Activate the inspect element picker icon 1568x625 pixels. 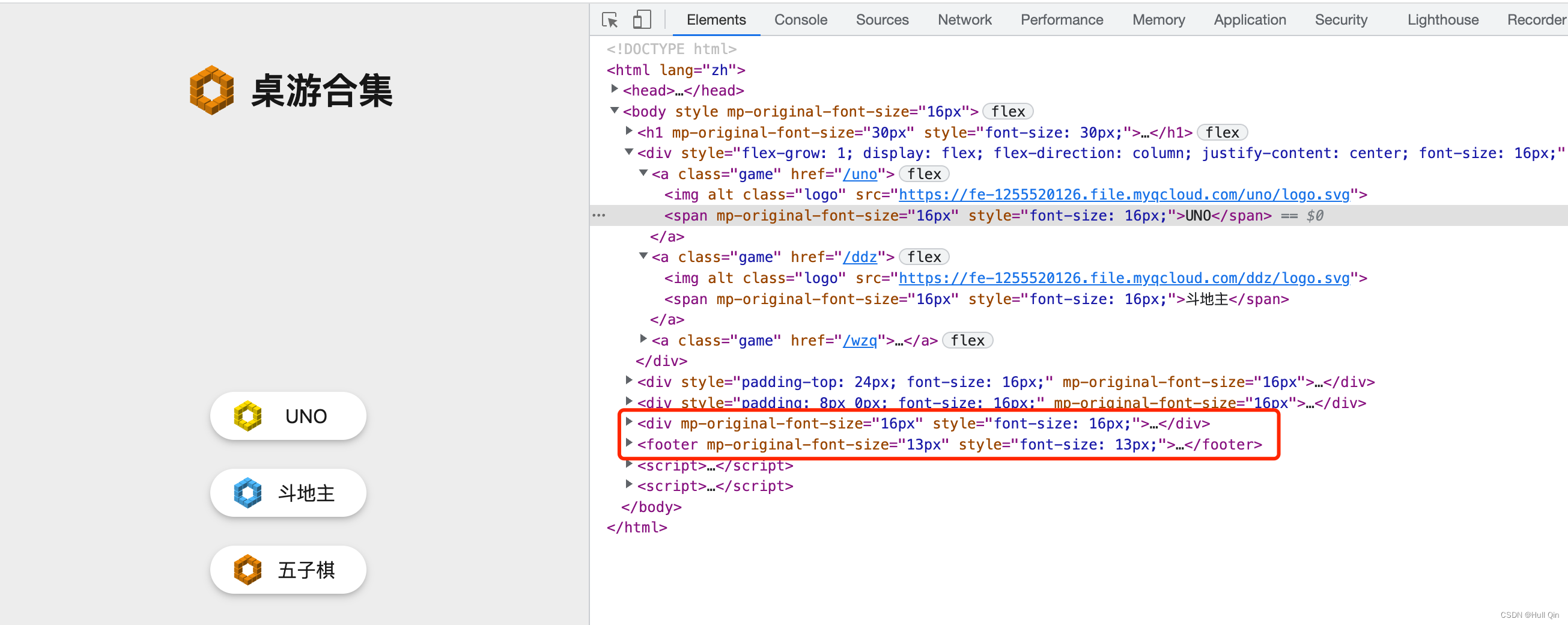(609, 20)
